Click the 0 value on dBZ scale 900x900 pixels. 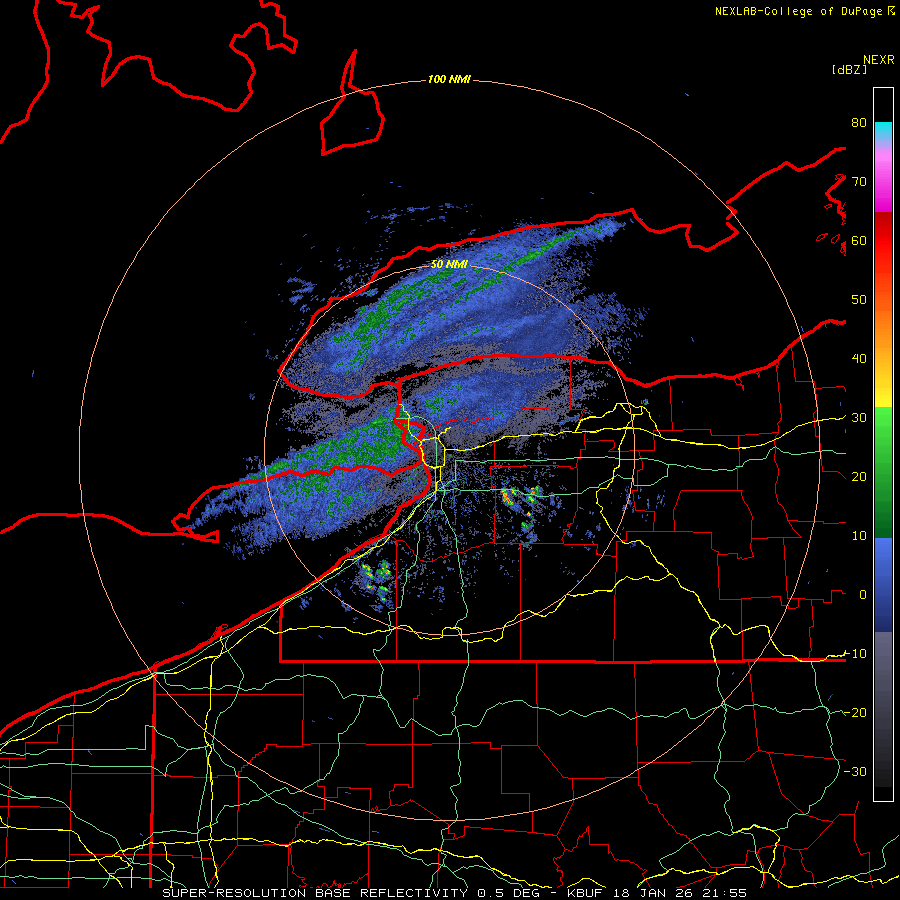point(863,595)
